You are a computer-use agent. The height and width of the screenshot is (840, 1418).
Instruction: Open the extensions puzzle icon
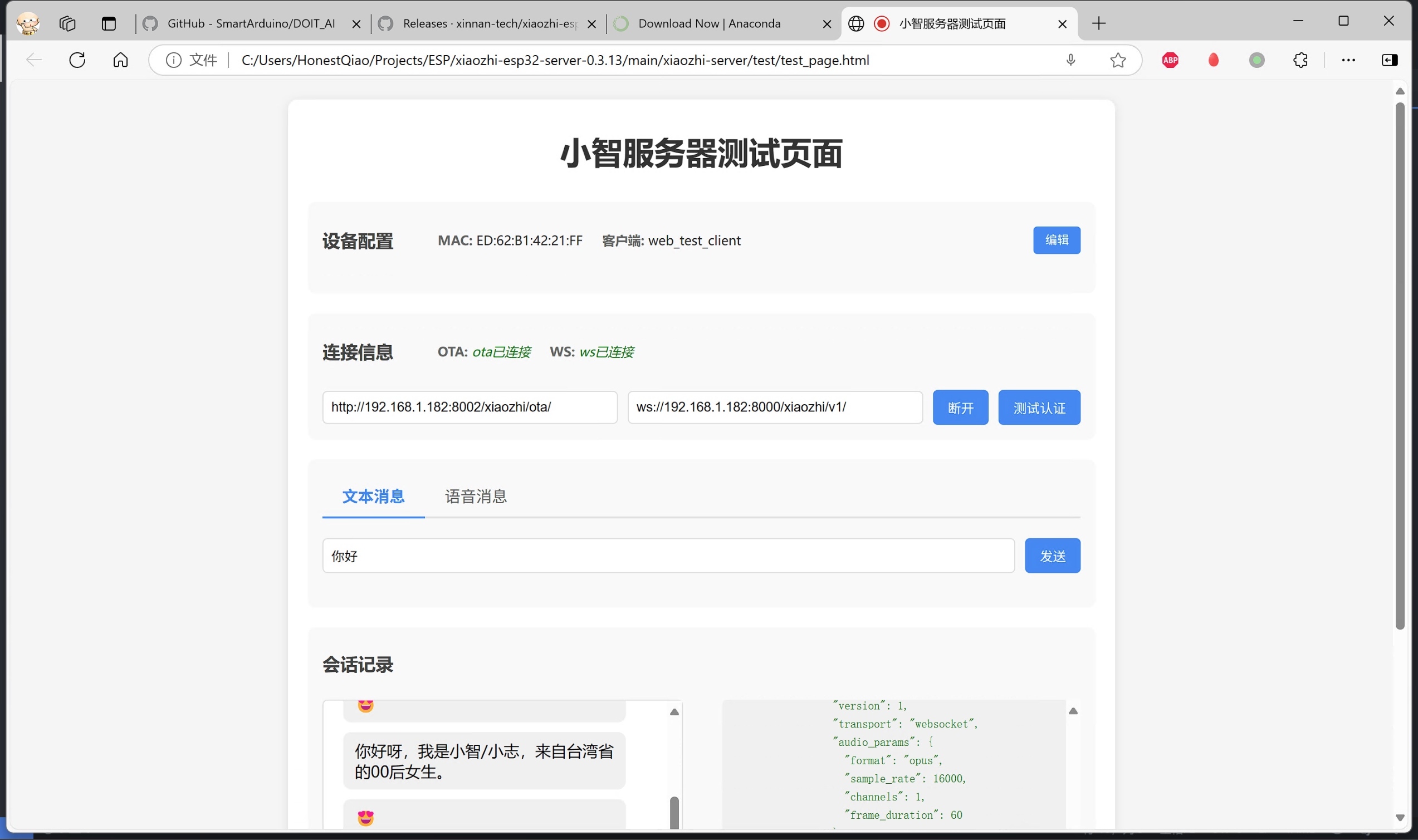1300,60
